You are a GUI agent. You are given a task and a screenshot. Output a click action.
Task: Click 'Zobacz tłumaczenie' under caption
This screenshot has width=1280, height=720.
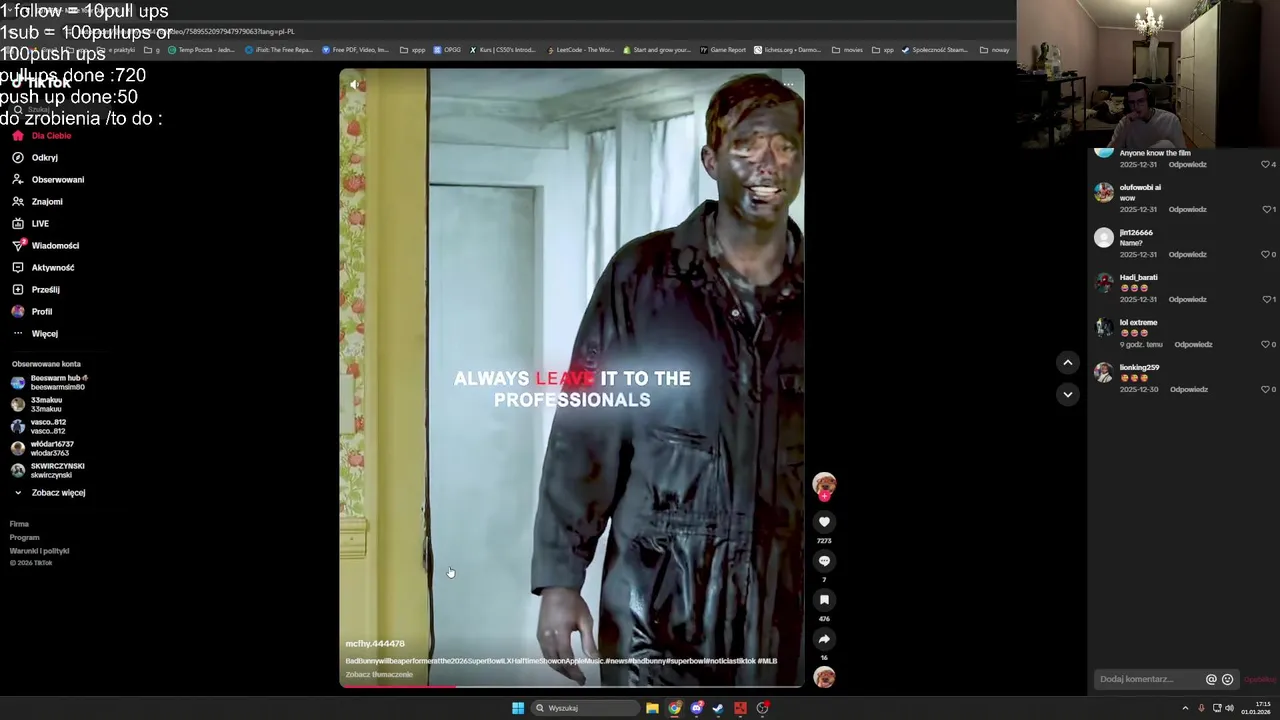[x=379, y=674]
